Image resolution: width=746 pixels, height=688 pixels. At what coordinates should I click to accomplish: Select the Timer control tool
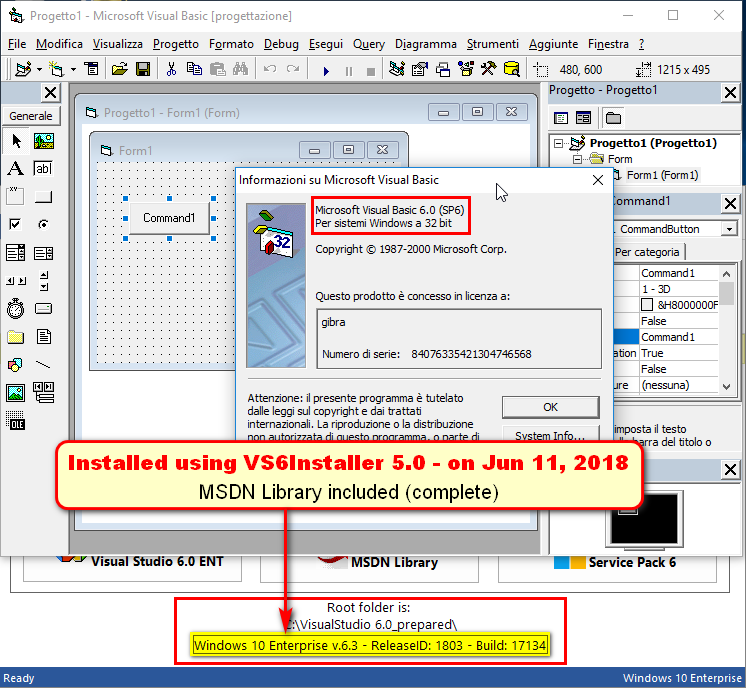pos(16,309)
